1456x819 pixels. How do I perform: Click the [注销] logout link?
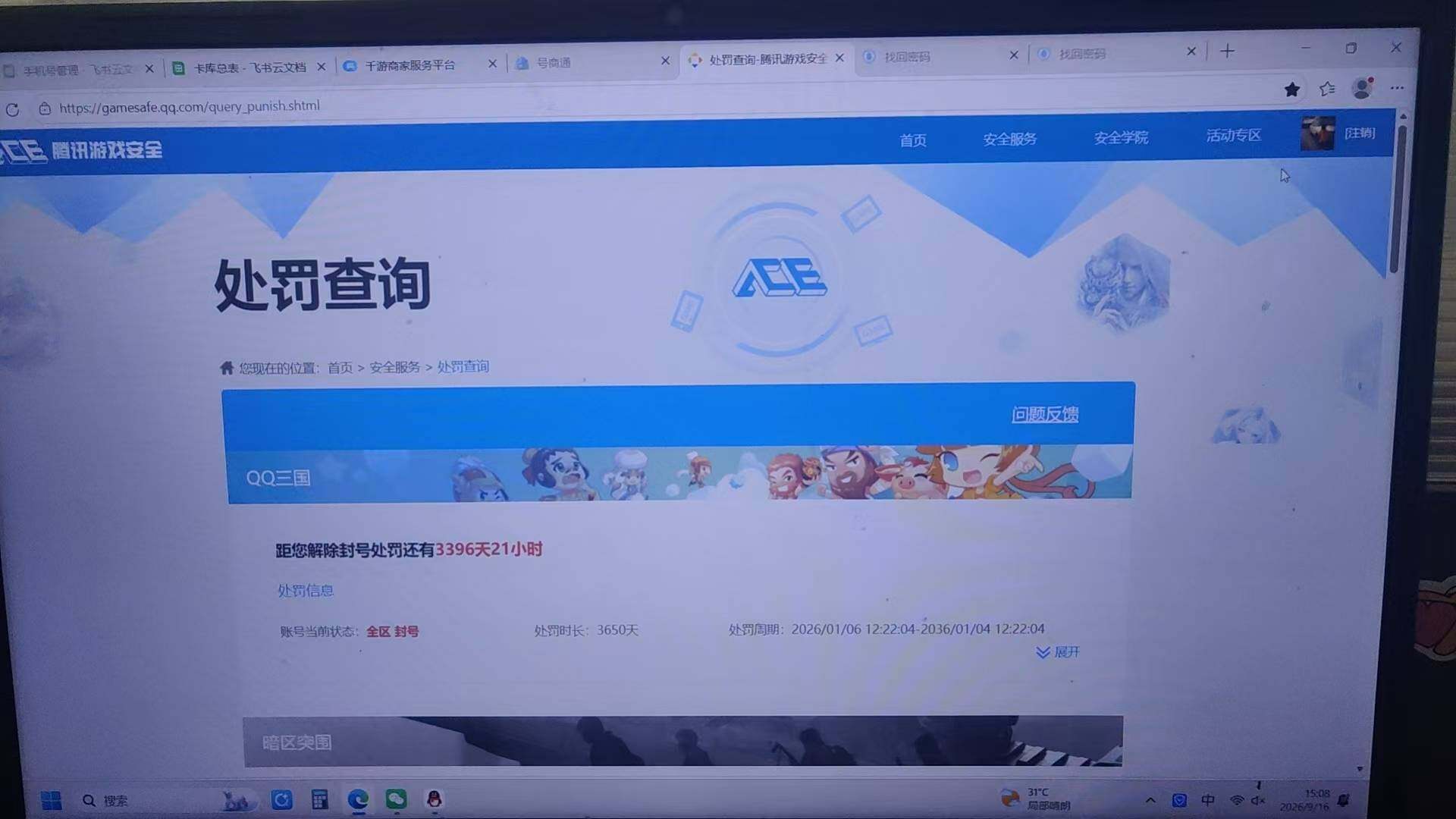coord(1360,133)
